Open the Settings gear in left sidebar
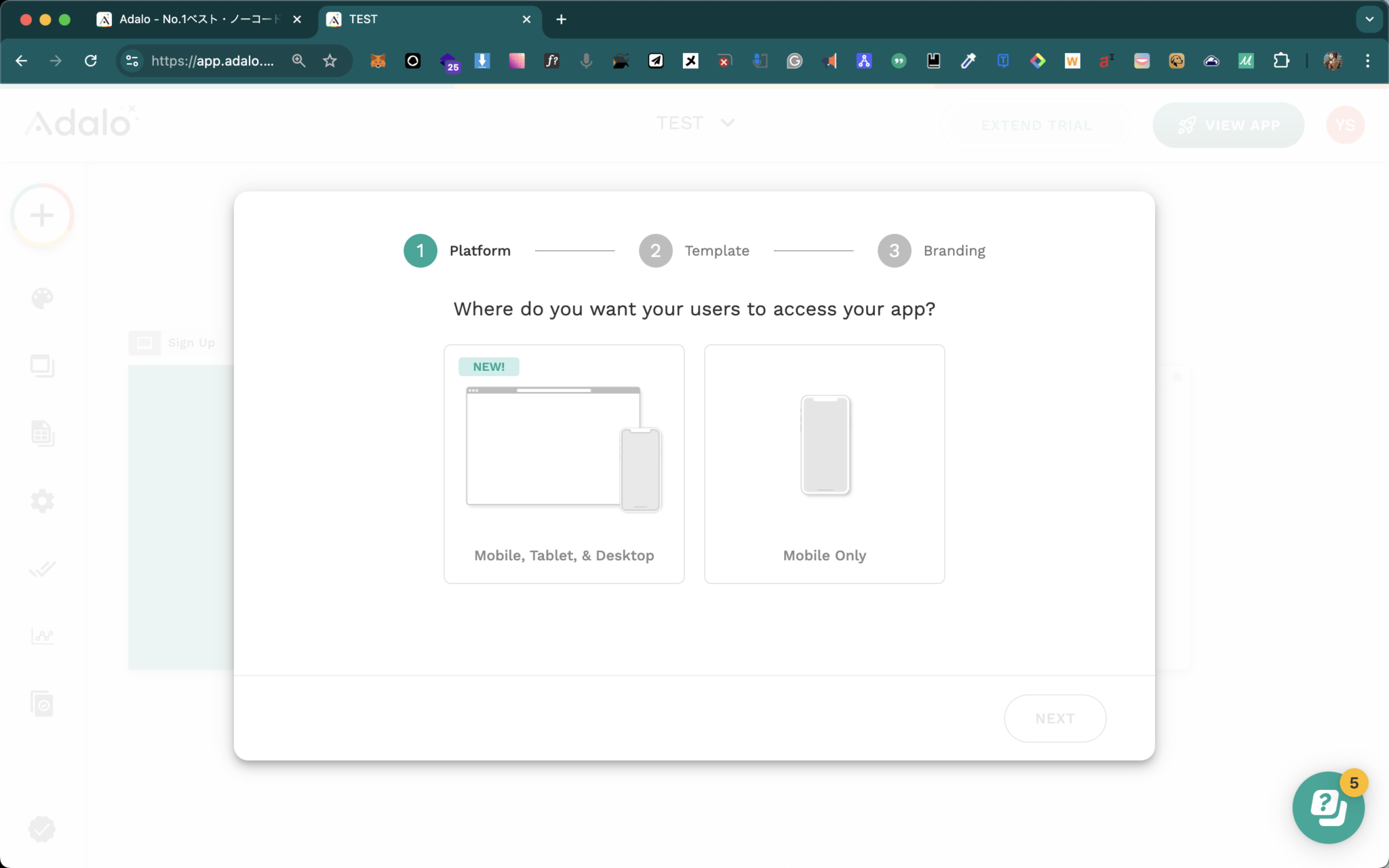The image size is (1389, 868). pyautogui.click(x=42, y=501)
